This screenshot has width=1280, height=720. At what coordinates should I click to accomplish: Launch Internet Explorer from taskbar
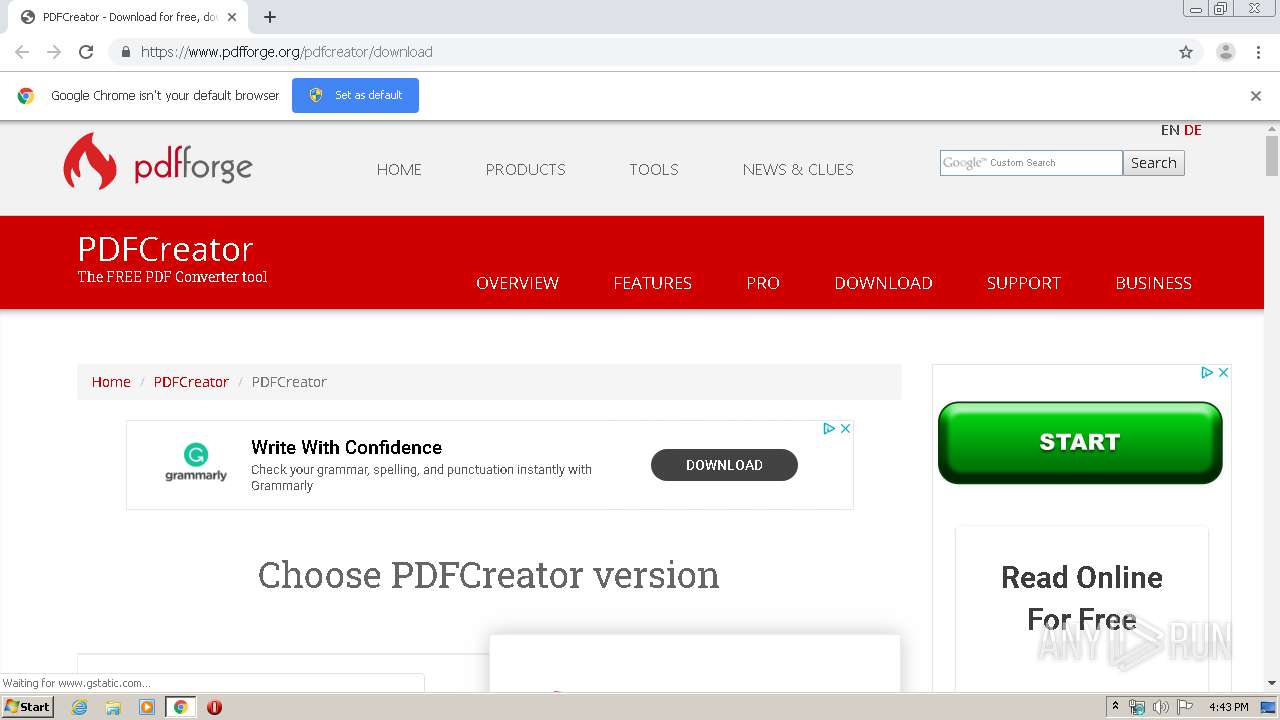pyautogui.click(x=79, y=707)
